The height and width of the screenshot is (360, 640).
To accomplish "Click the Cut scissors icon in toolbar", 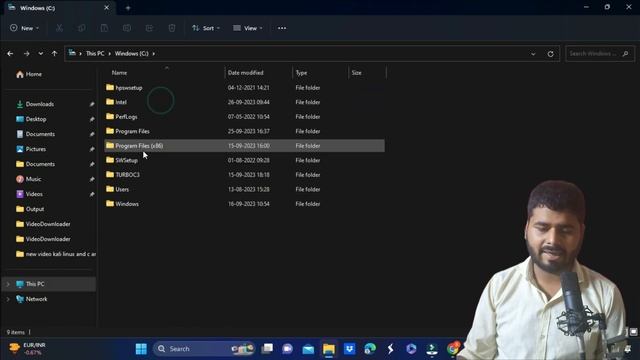I will (59, 28).
